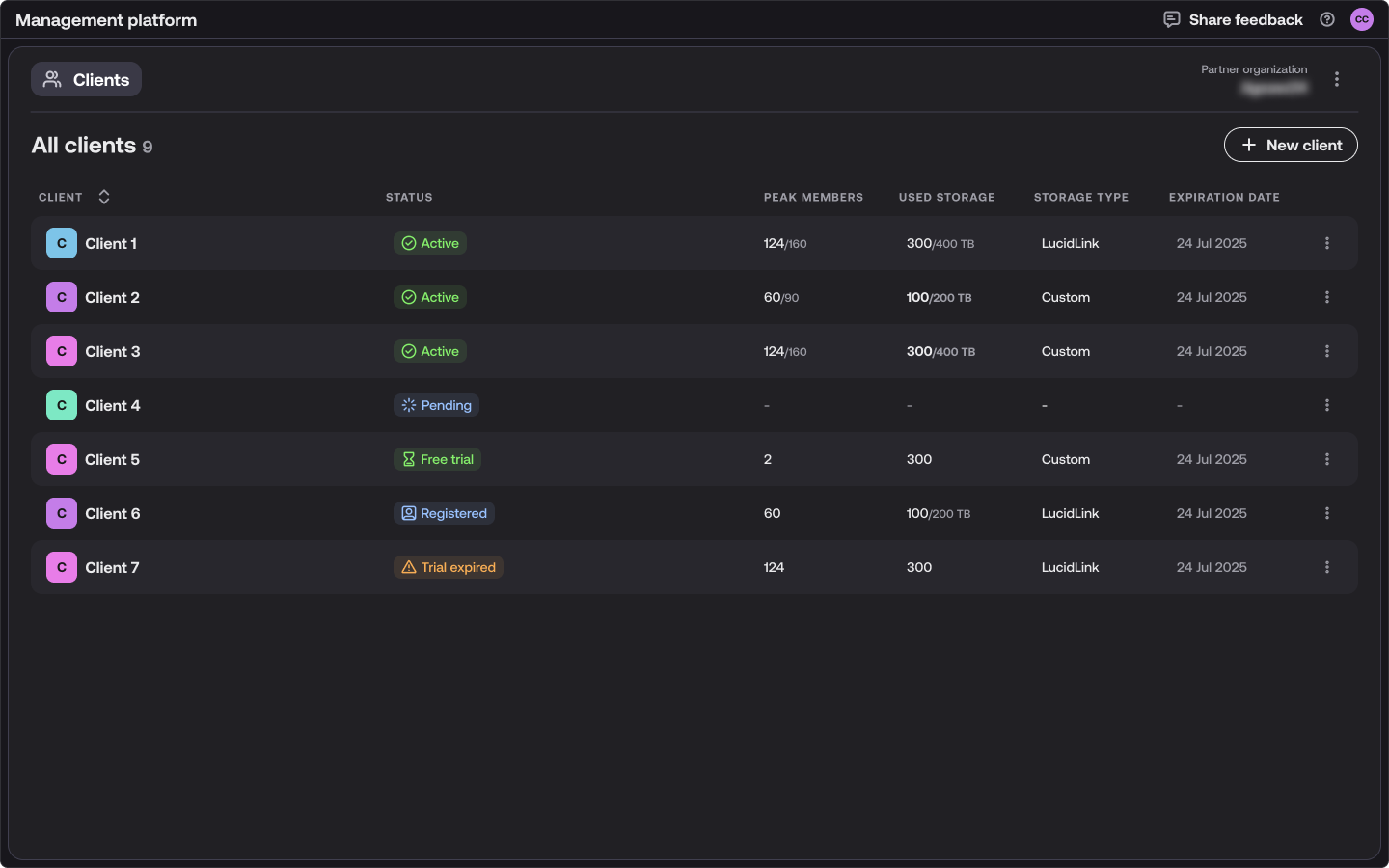Select the Client 6 name

(x=113, y=513)
